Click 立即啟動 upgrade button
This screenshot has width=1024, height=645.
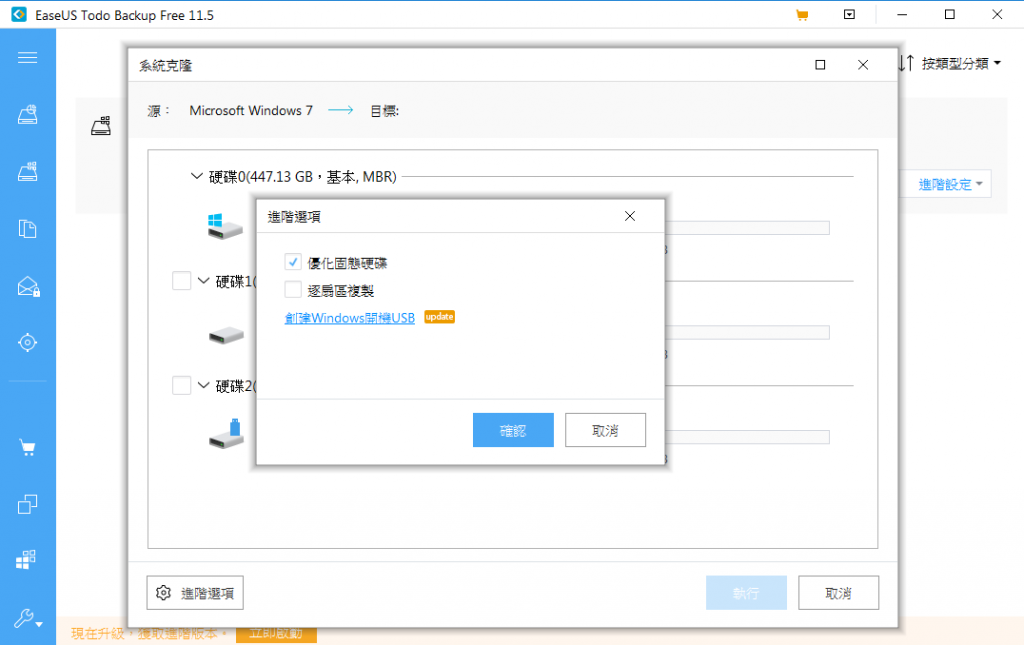click(x=276, y=633)
